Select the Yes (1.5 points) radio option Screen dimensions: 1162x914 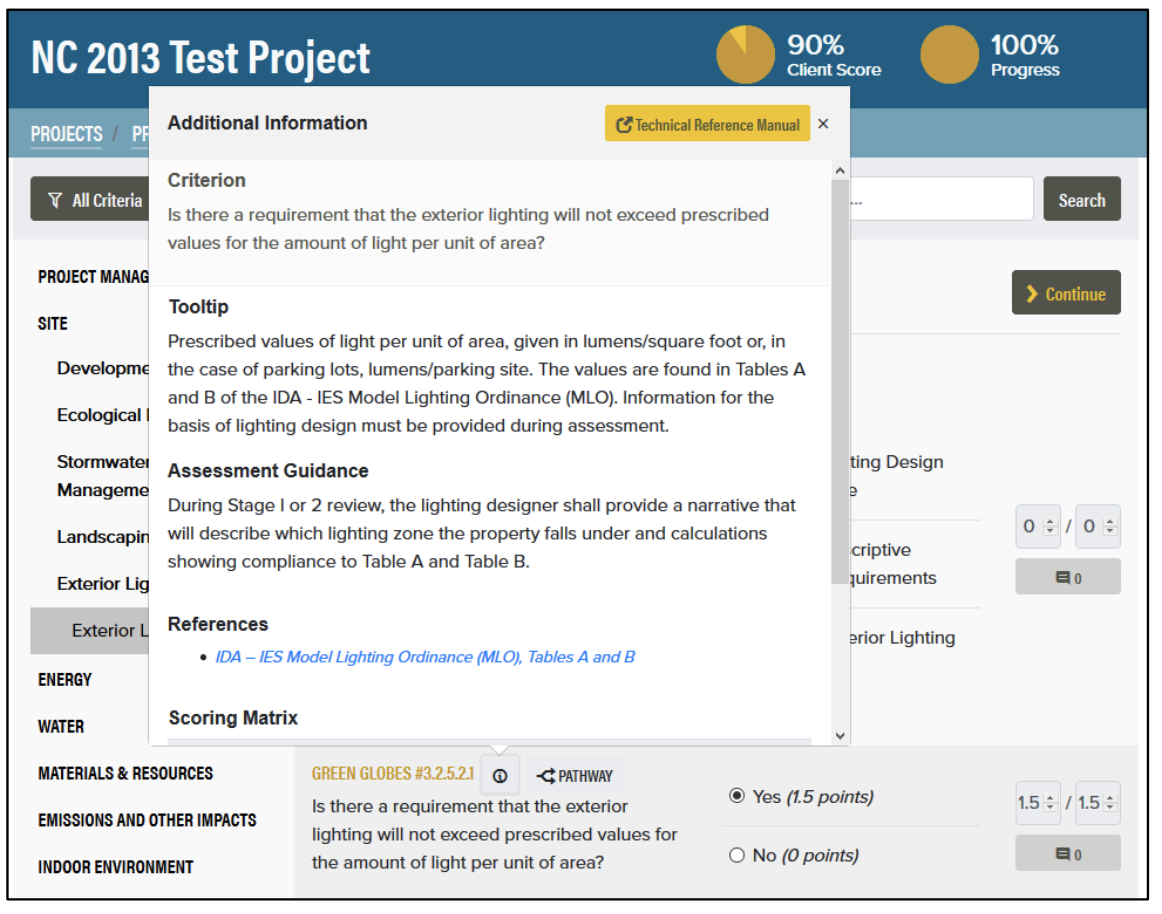point(738,797)
